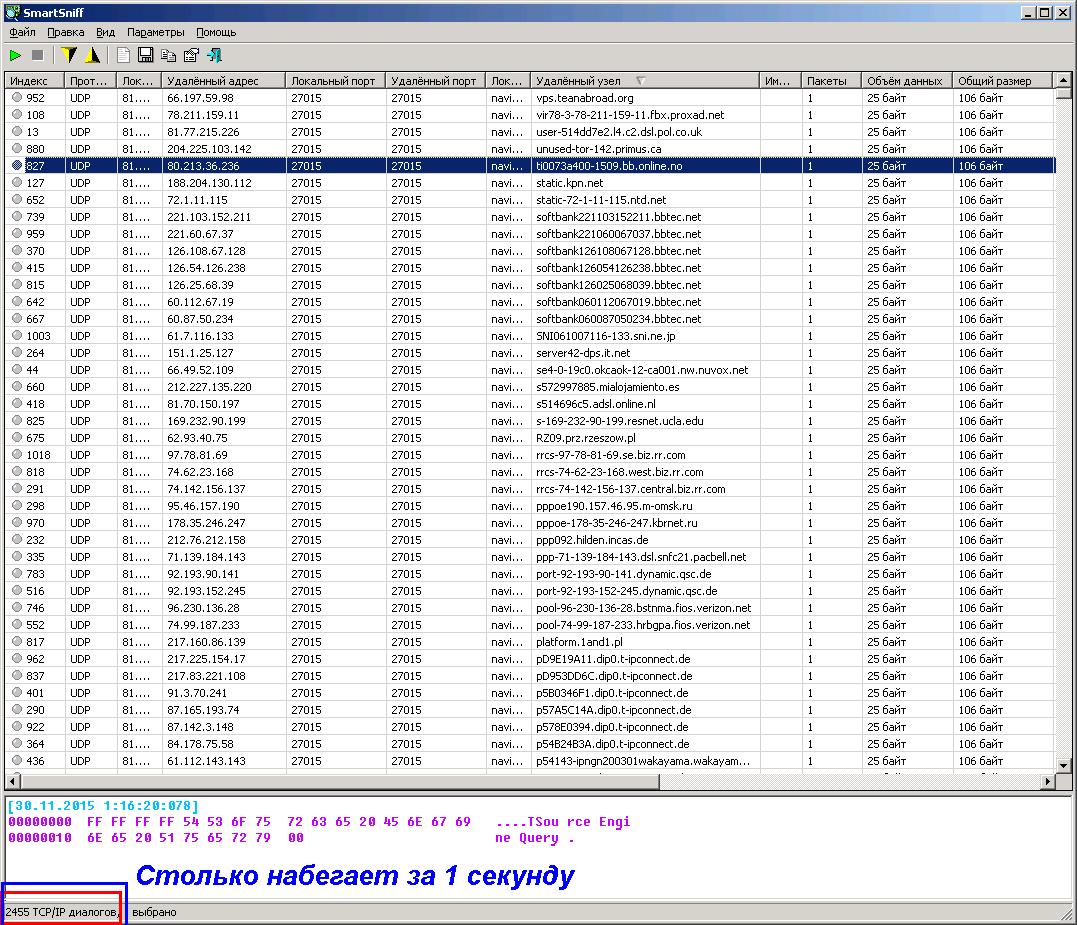Click the highlighted host ti0073a400-1509.bb.online.no
Image resolution: width=1077 pixels, height=925 pixels.
tap(609, 166)
